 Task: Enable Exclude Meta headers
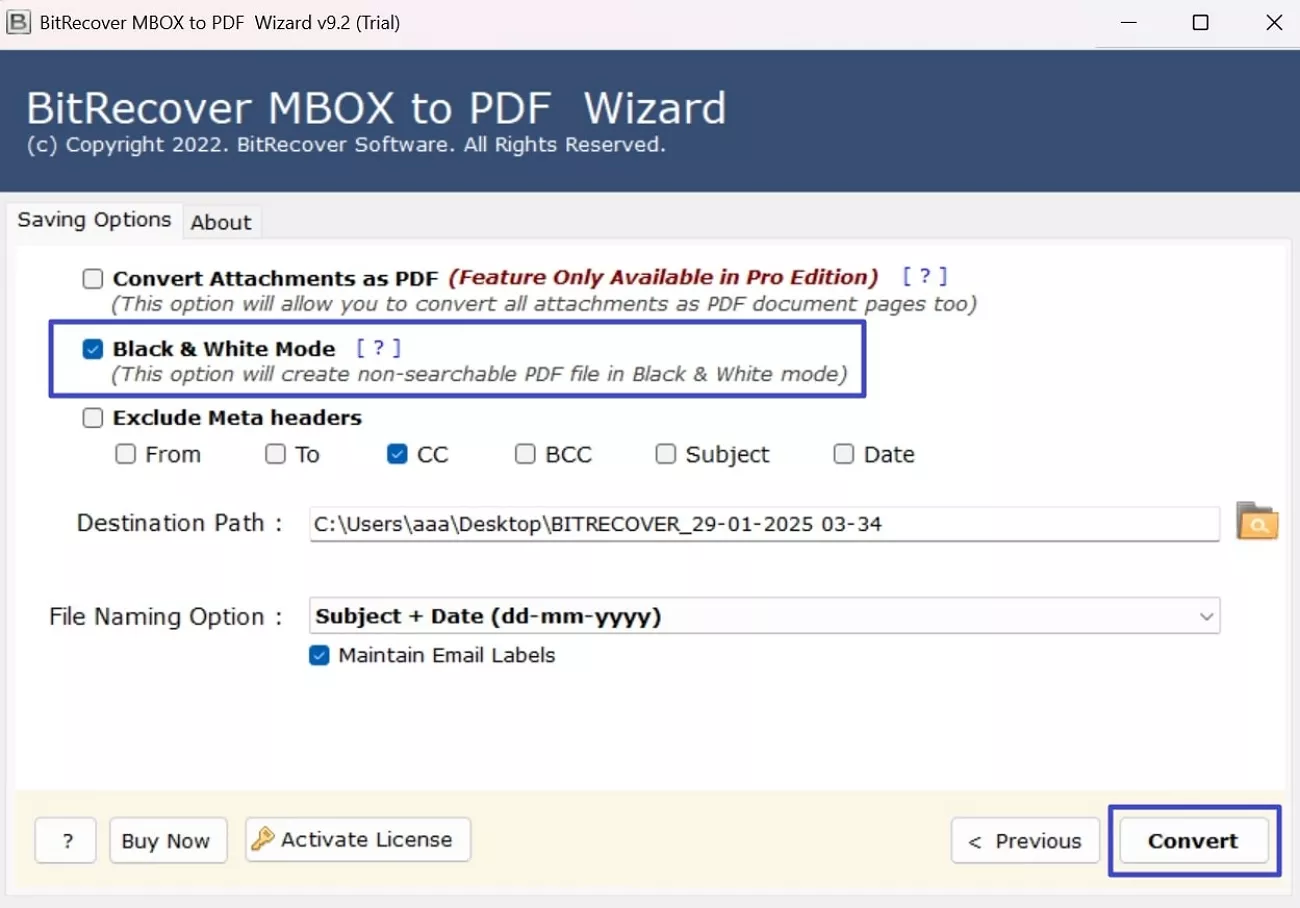(93, 417)
